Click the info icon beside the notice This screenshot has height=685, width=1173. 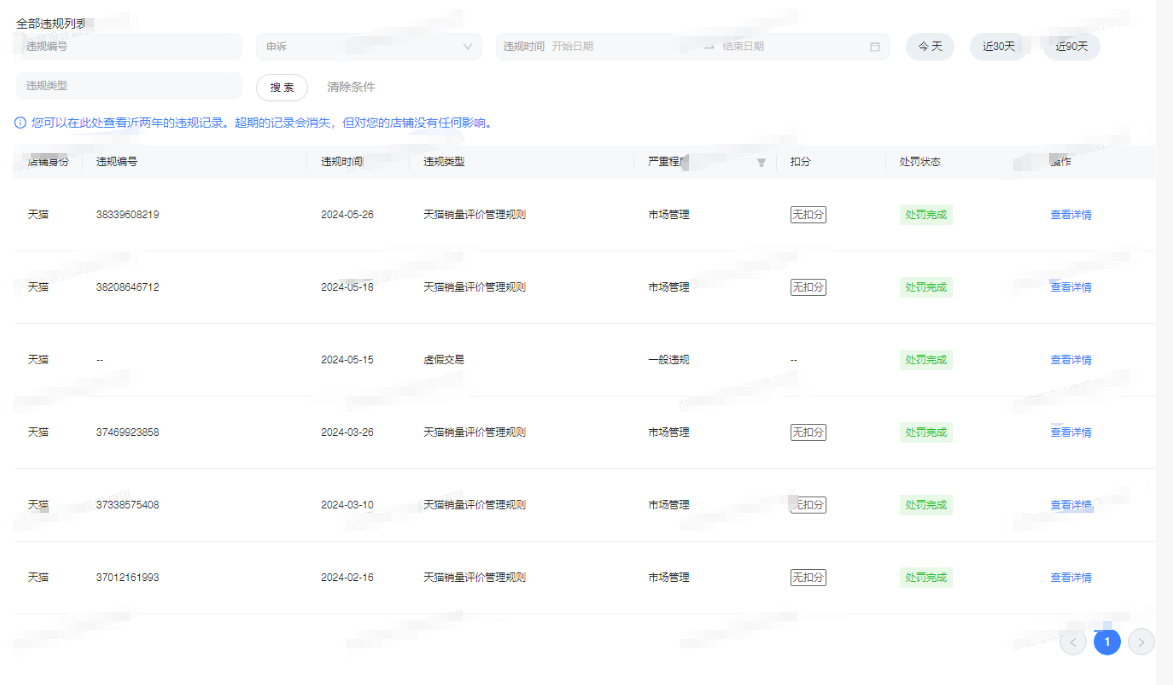click(20, 123)
